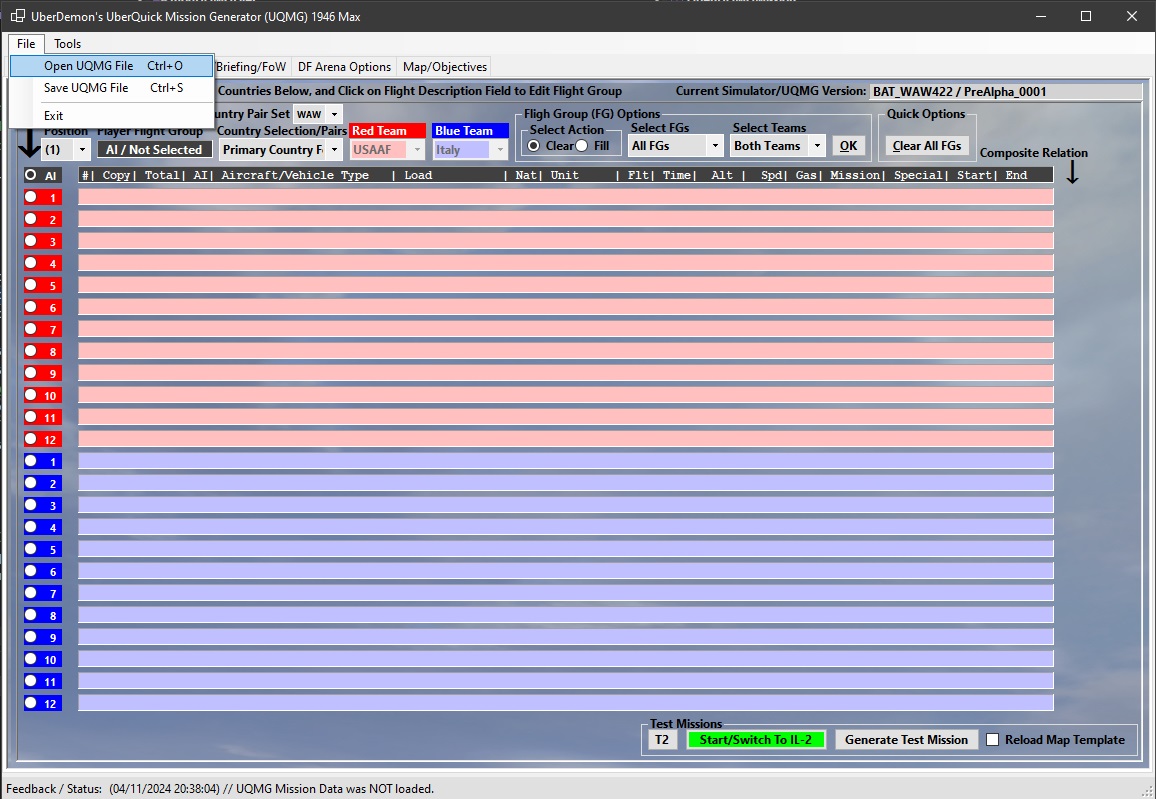Click red flight group 1 description field

point(566,197)
